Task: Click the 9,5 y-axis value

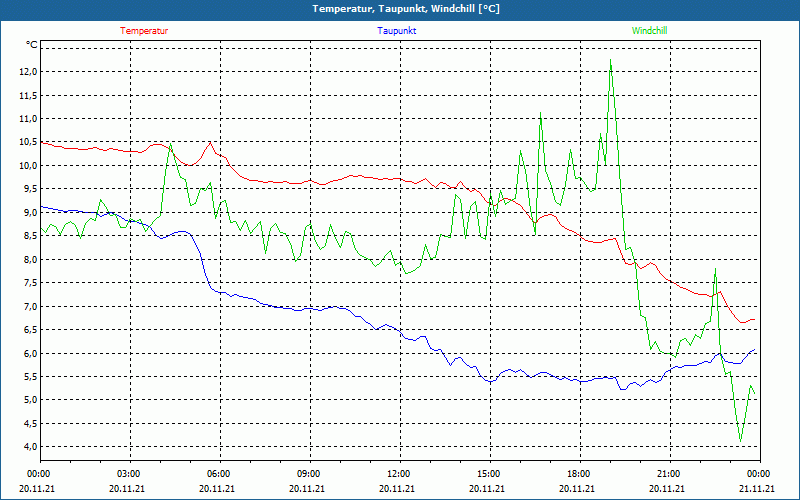Action: (30, 189)
